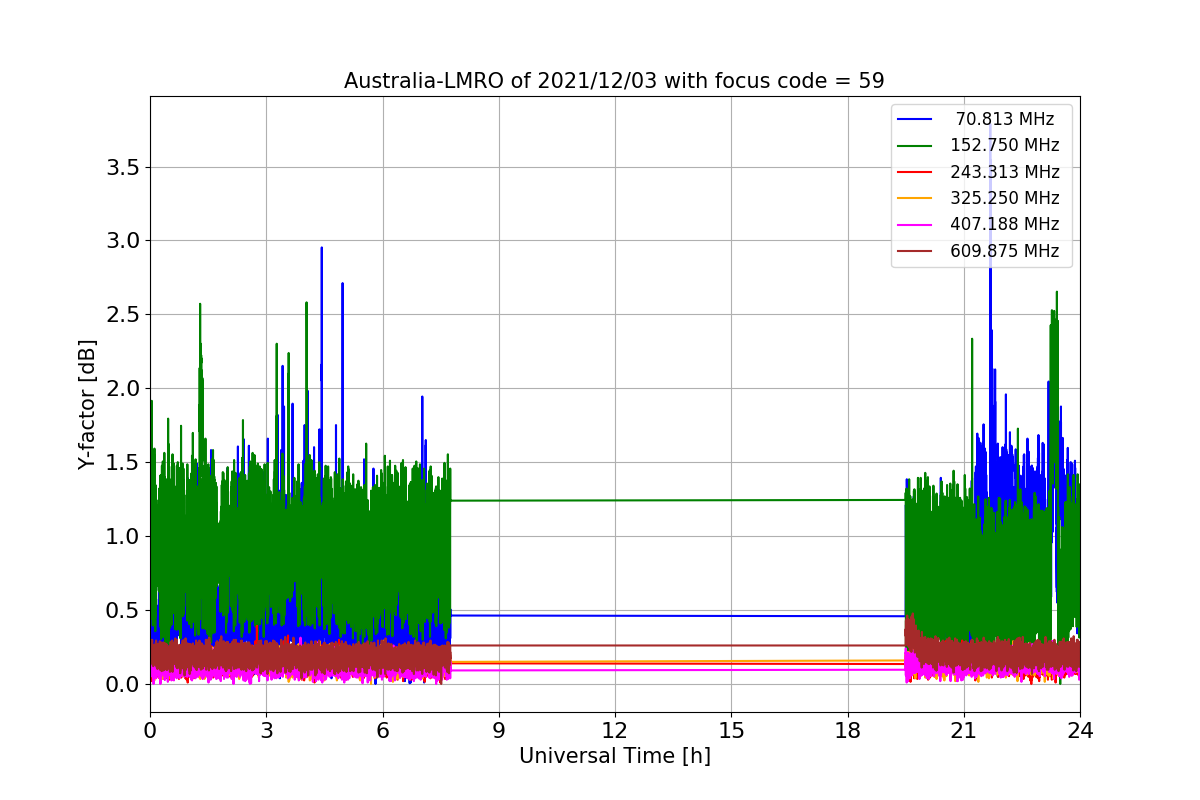Click the y-axis tick label 0.5
The height and width of the screenshot is (800, 1200).
click(124, 610)
